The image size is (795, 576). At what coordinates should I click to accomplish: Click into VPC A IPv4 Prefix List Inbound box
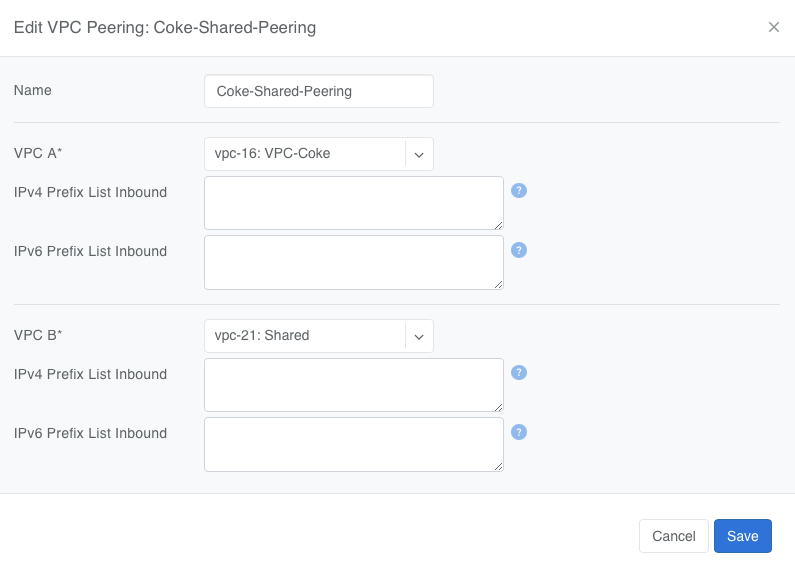[x=353, y=203]
